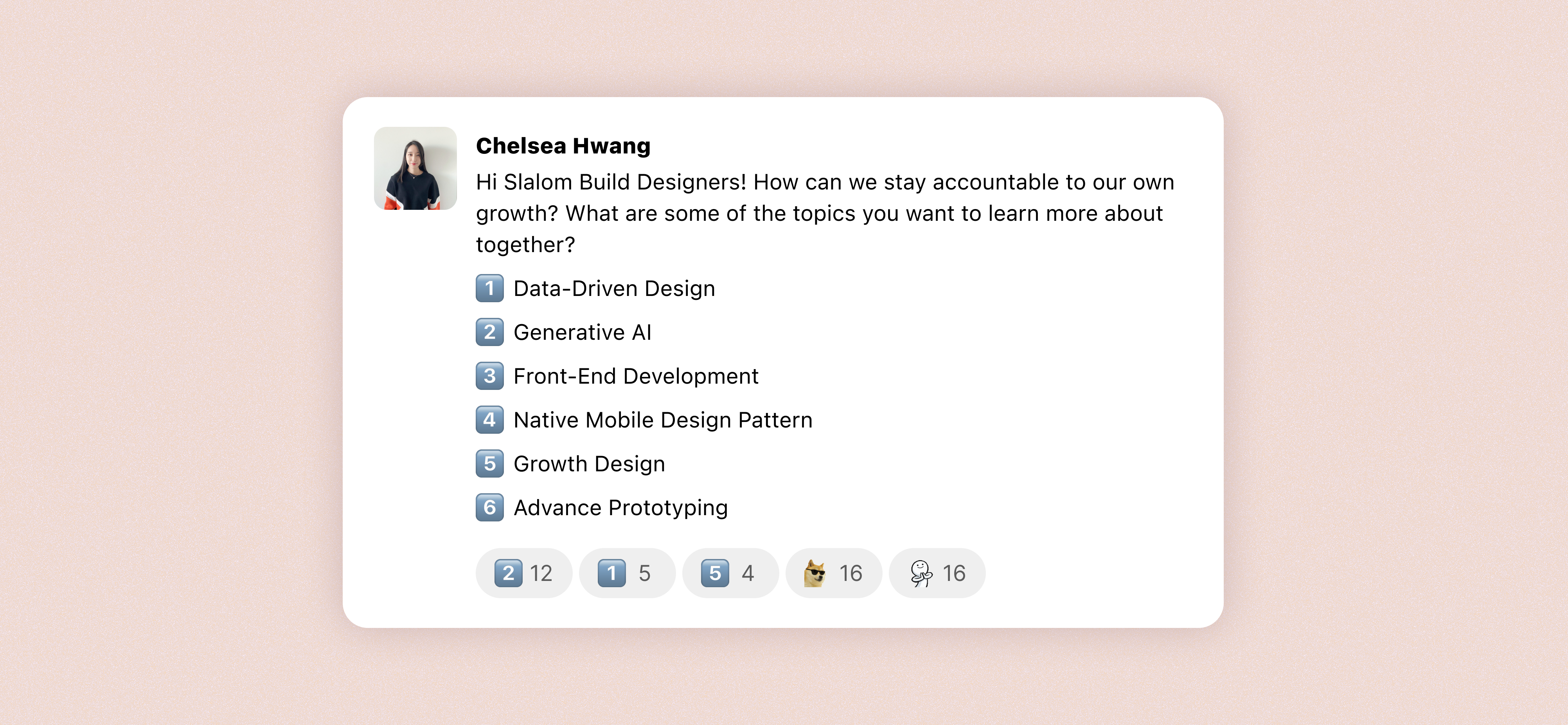Click the Data-Driven Design option text
The height and width of the screenshot is (725, 1568).
614,289
